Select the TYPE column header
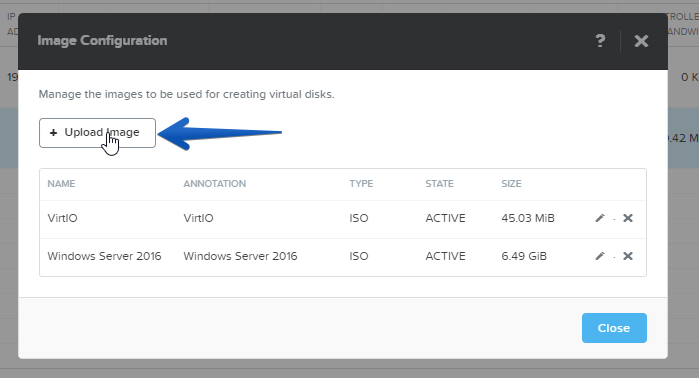The image size is (699, 378). [361, 184]
